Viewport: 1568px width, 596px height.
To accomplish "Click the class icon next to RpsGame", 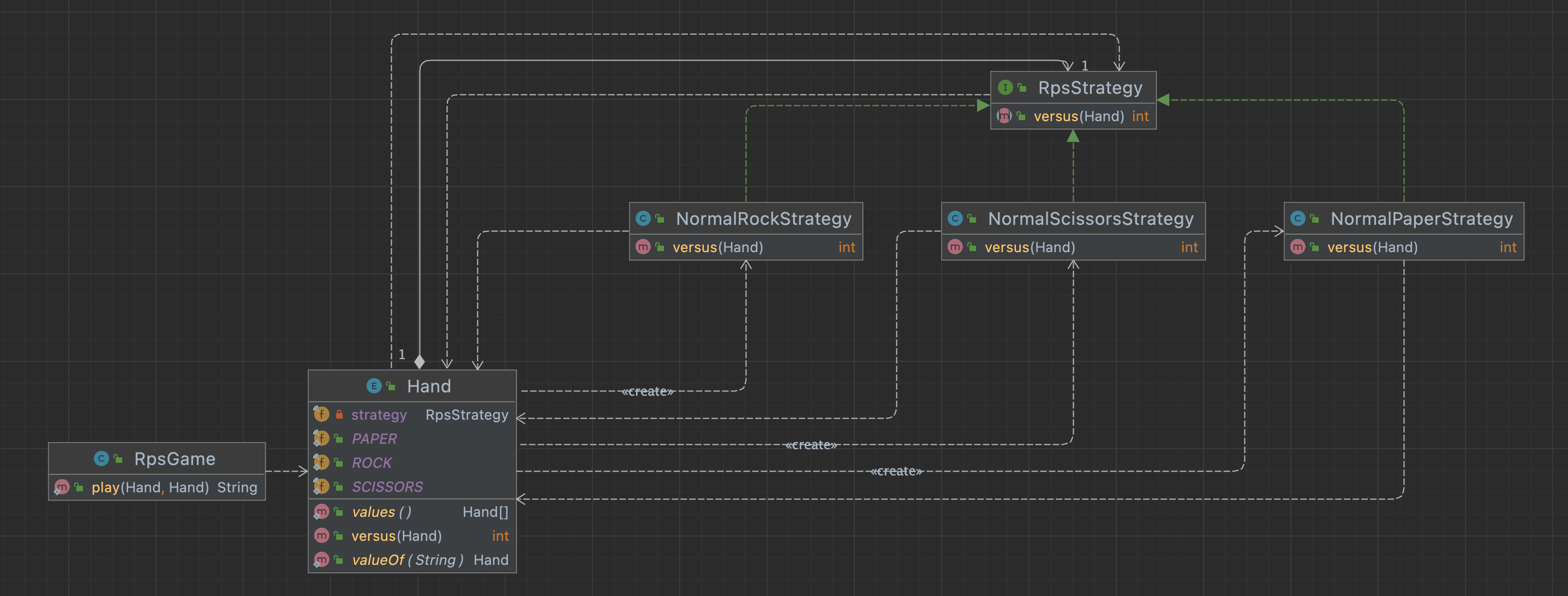I will [101, 458].
